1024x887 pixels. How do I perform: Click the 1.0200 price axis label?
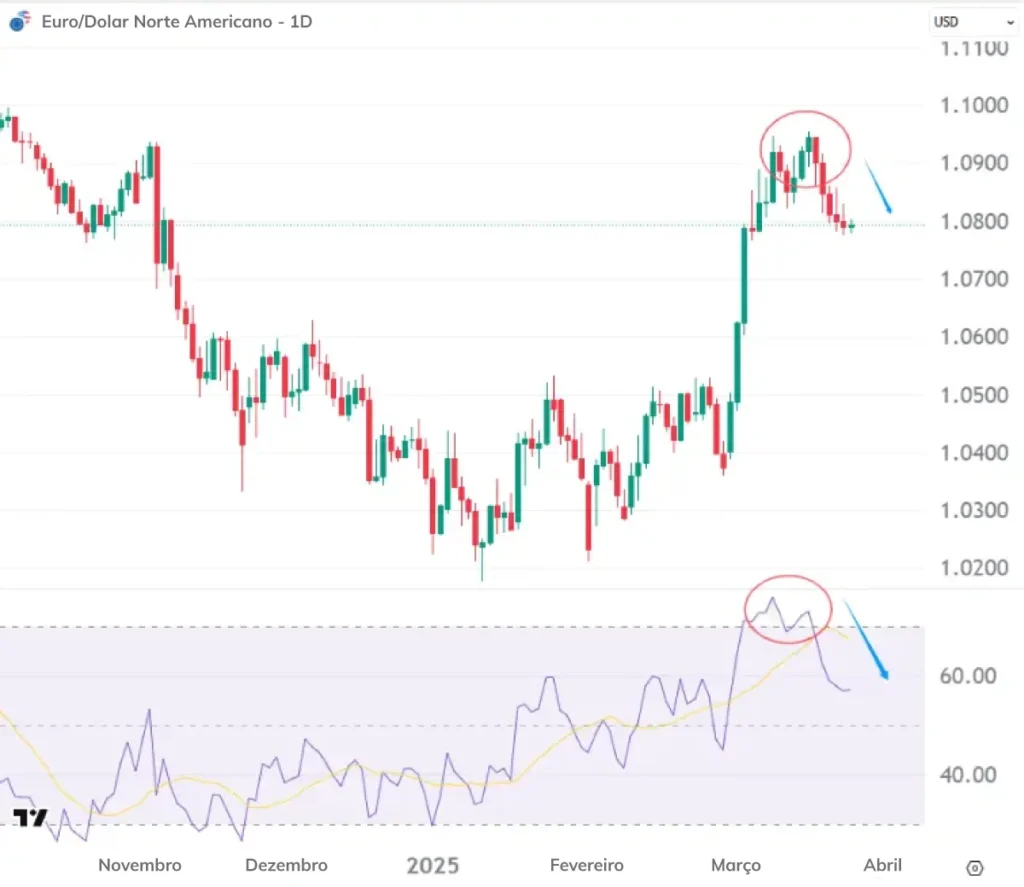[974, 568]
